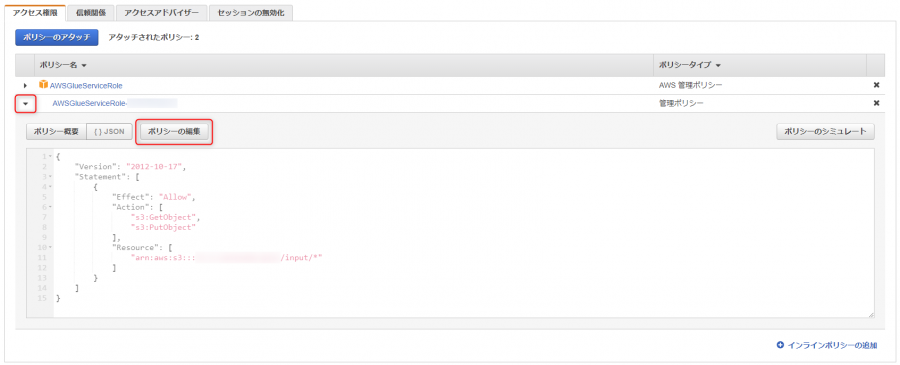
Task: Fold the Statement array at line 3
Action: coord(51,176)
